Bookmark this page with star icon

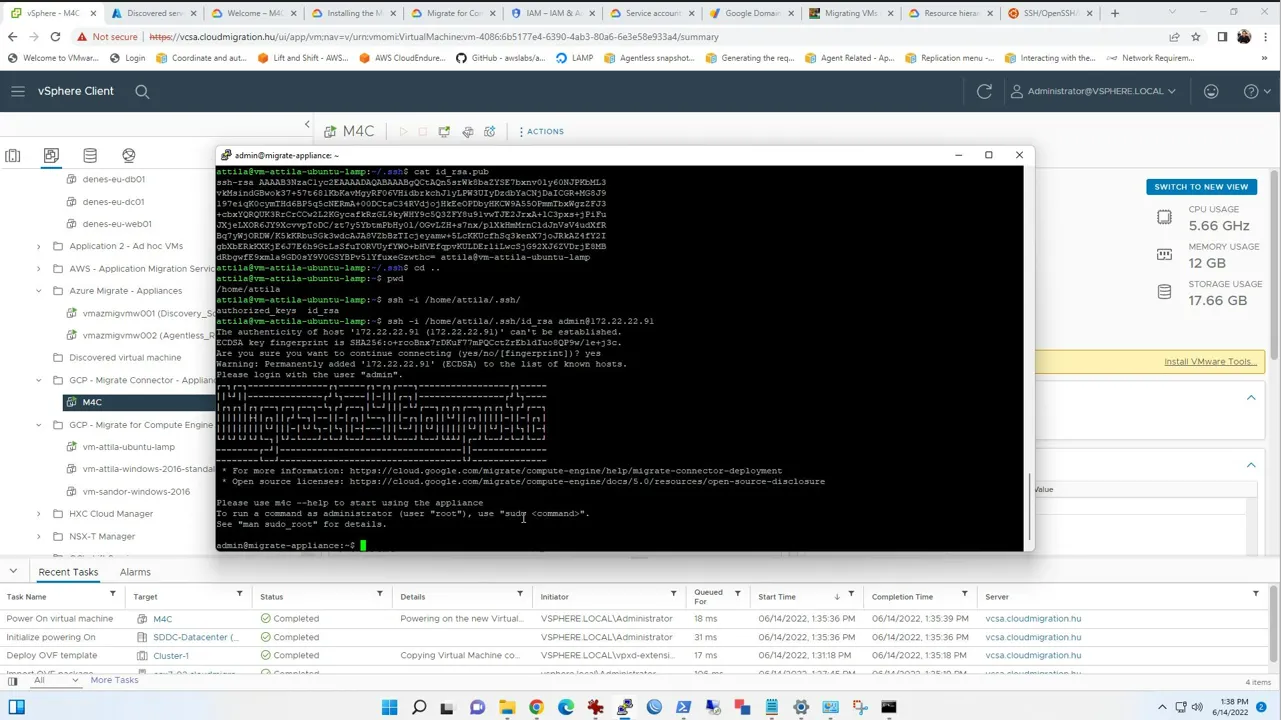coord(1196,37)
